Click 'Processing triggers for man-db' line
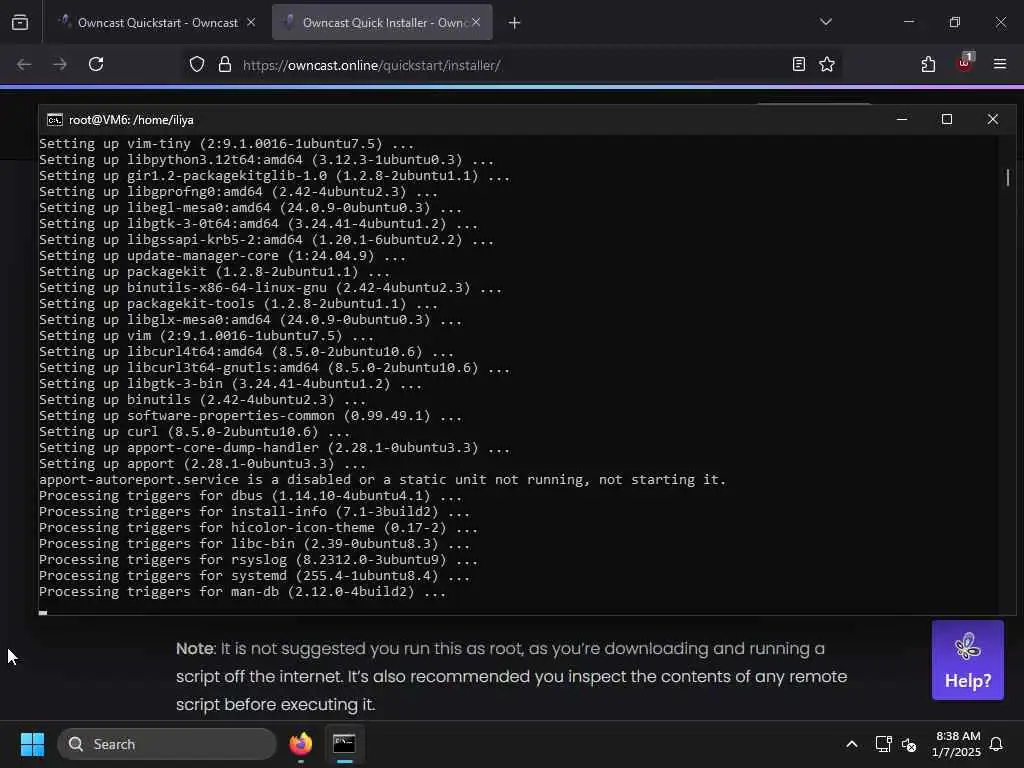Viewport: 1024px width, 768px height. [242, 592]
